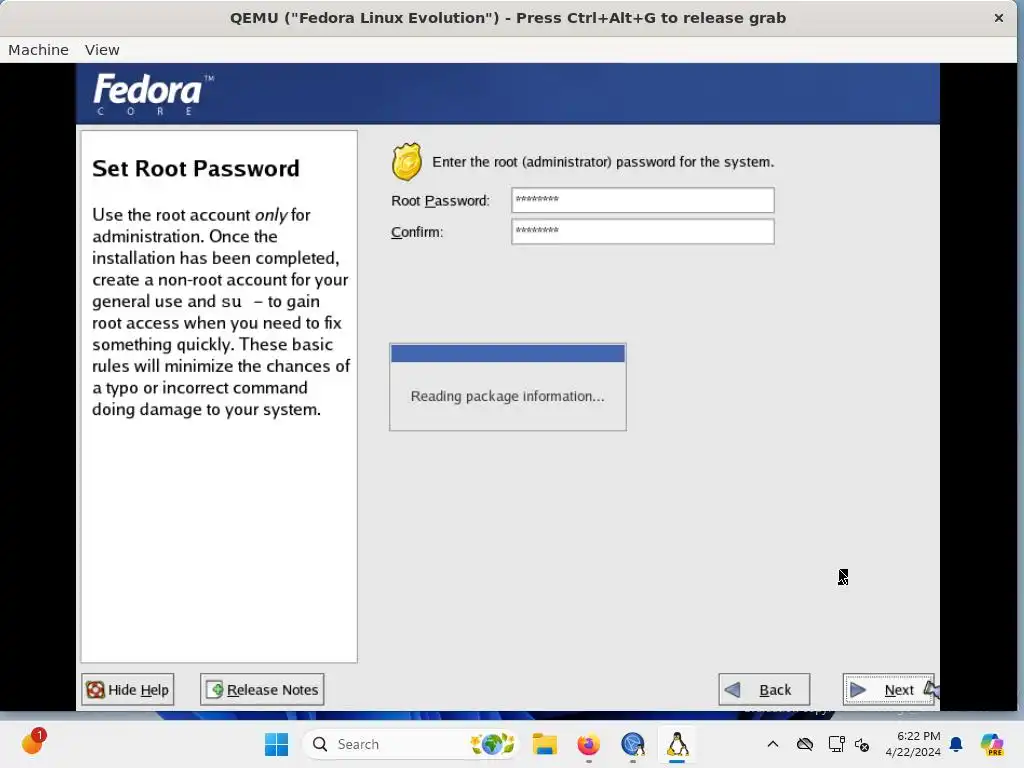Click the Fedora Core logo
1024x768 pixels.
pos(153,94)
